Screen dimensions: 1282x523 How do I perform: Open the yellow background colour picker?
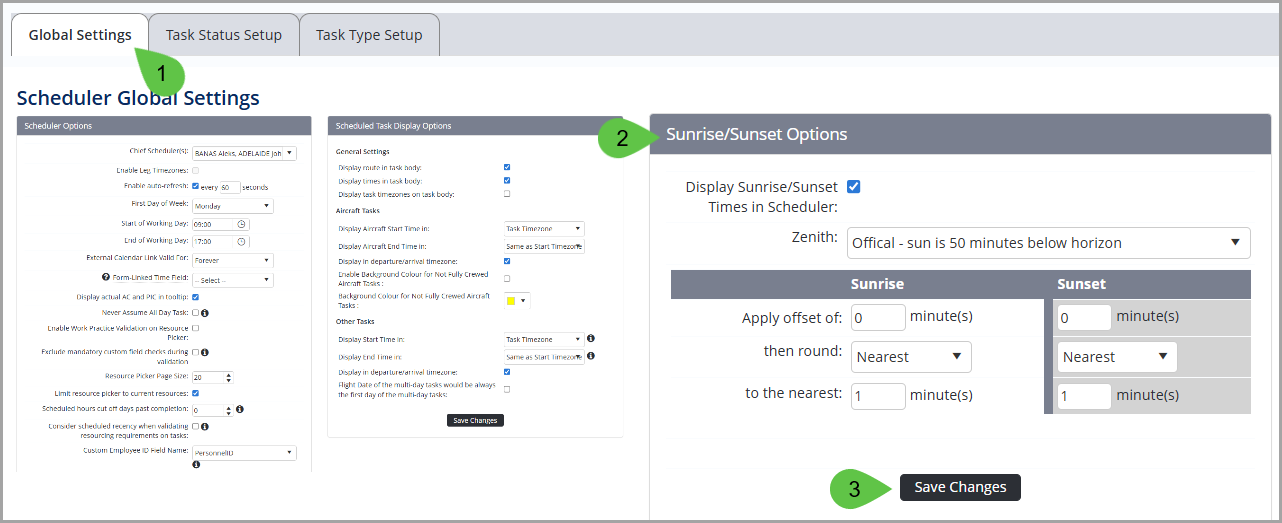click(517, 300)
